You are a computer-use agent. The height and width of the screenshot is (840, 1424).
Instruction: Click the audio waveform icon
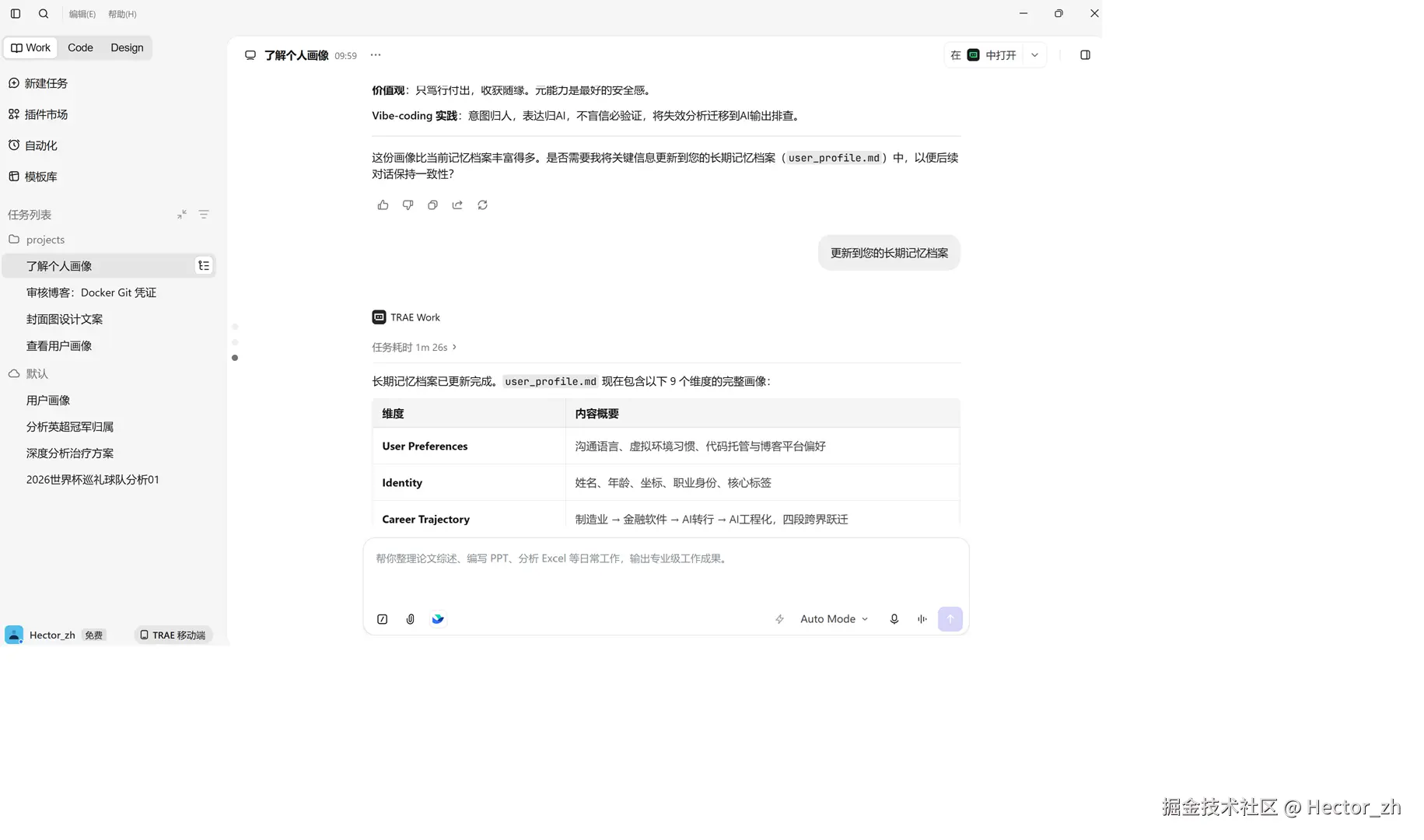click(x=922, y=619)
